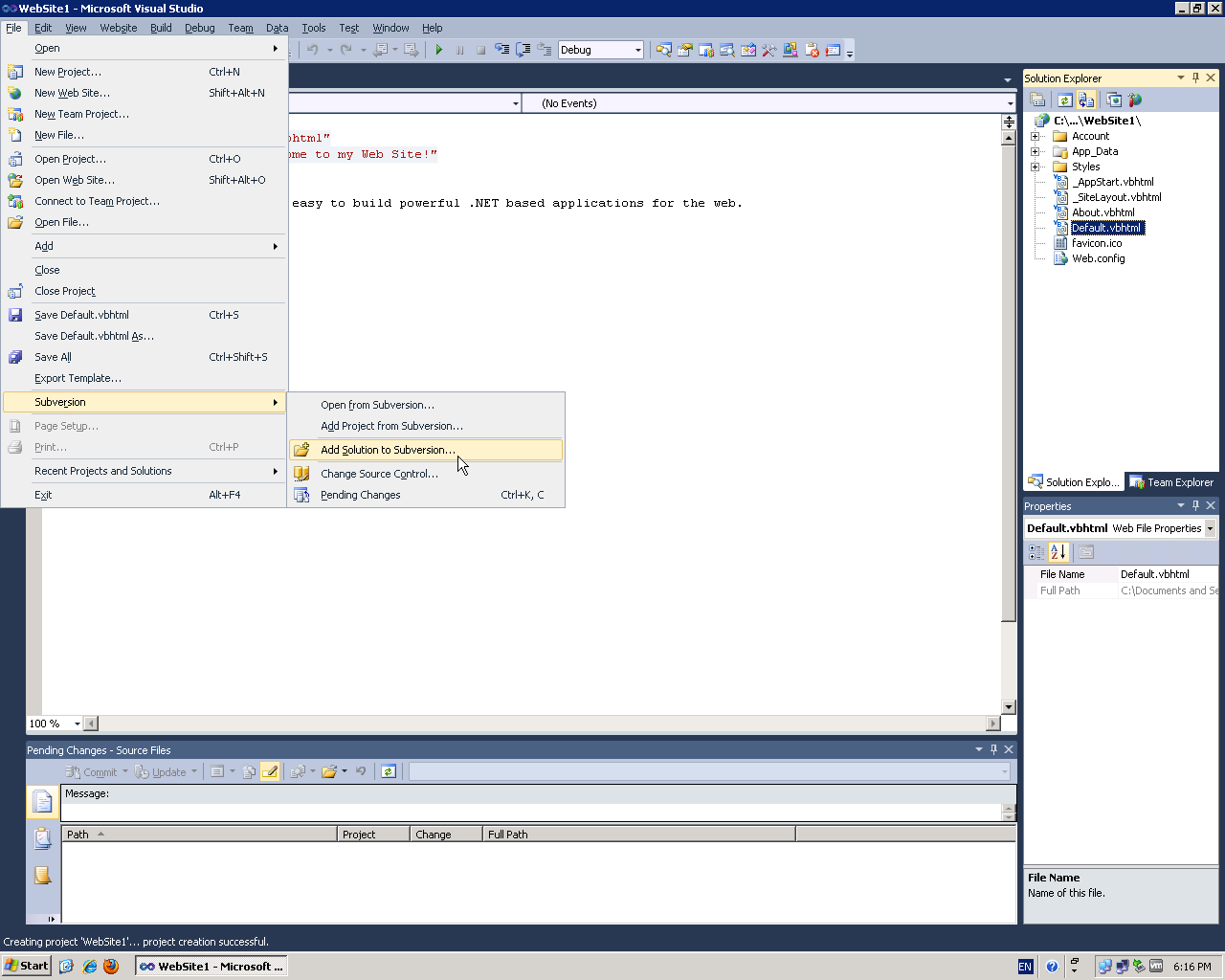Open Properties object selector dropdown arrow
The height and width of the screenshot is (980, 1225).
tap(1211, 528)
